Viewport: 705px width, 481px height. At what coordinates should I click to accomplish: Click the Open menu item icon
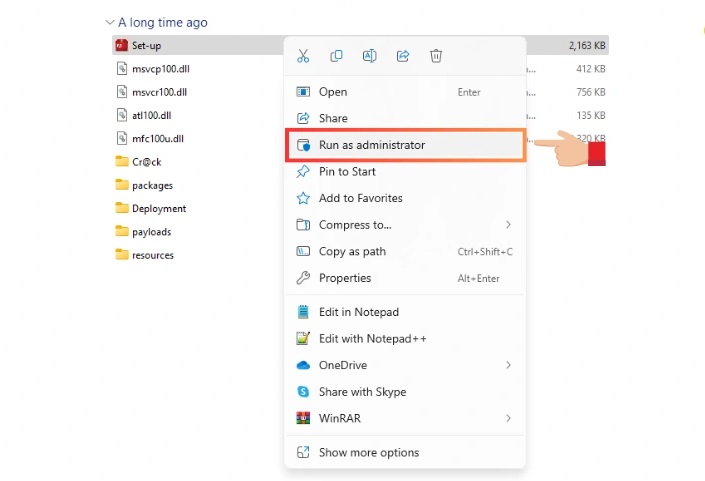303,92
